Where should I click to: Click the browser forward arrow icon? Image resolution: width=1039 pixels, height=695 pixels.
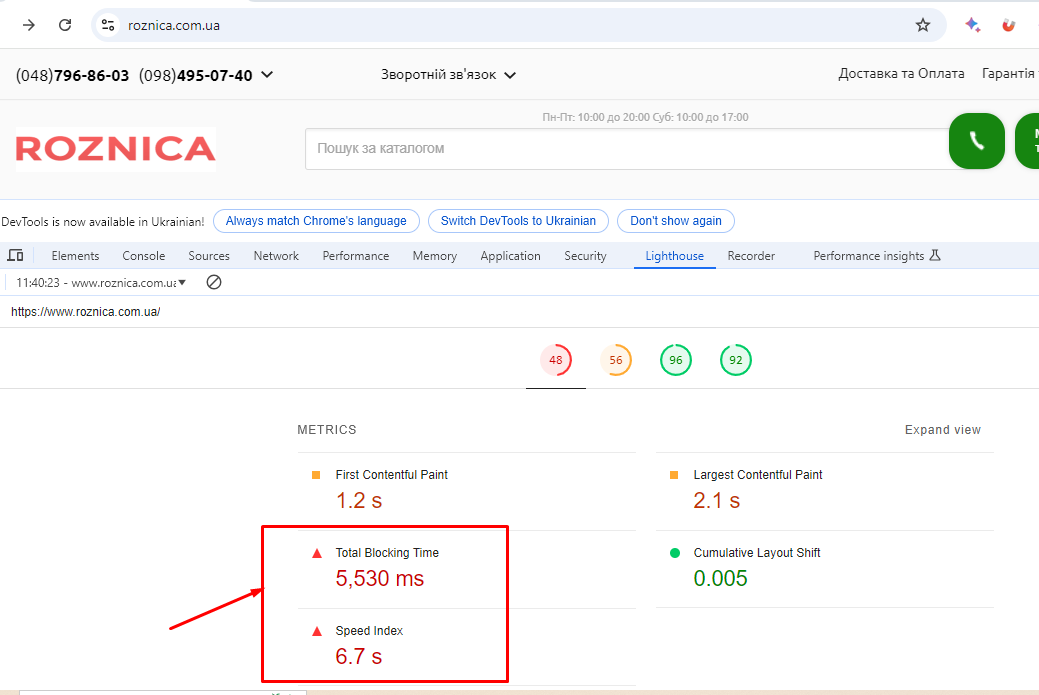pos(28,25)
